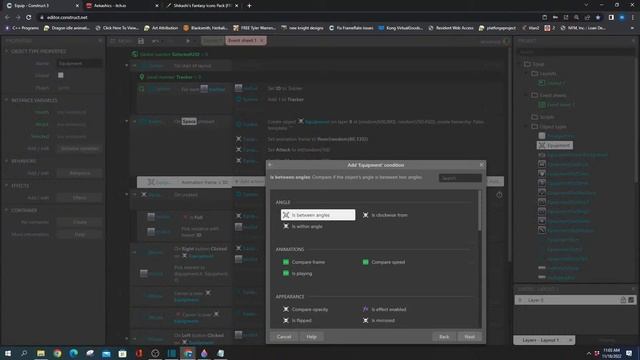Viewport: 640px width, 360px height.
Task: Collapse the Effects section
Action: tap(7, 186)
